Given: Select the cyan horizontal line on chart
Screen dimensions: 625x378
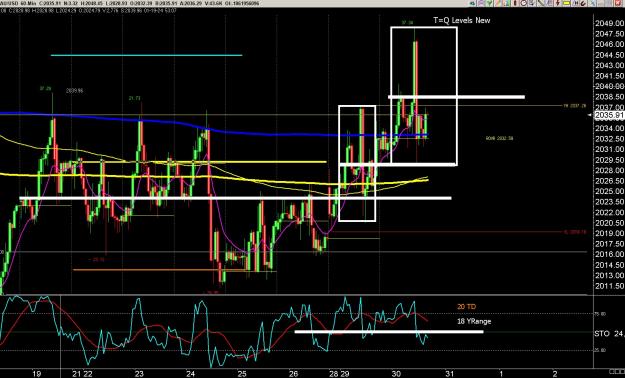Looking at the screenshot, I should click(x=147, y=55).
